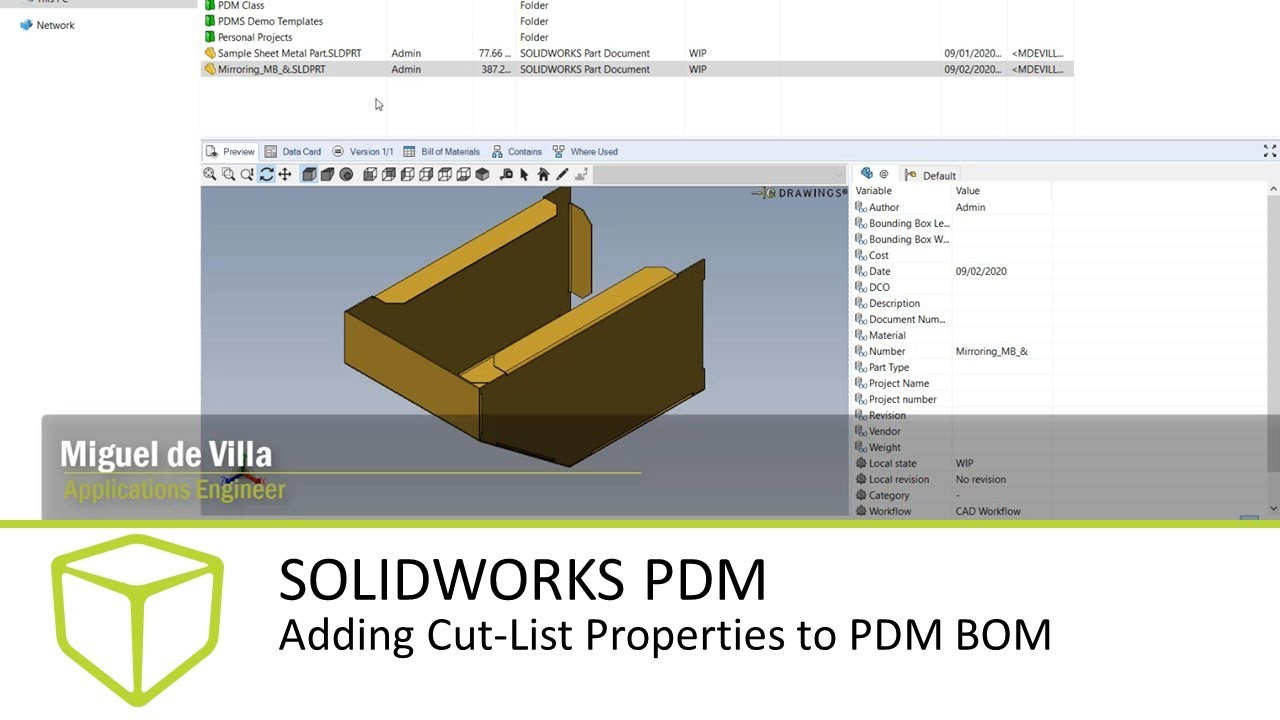Viewport: 1280px width, 720px height.
Task: Open the Where Used tab
Action: (585, 152)
